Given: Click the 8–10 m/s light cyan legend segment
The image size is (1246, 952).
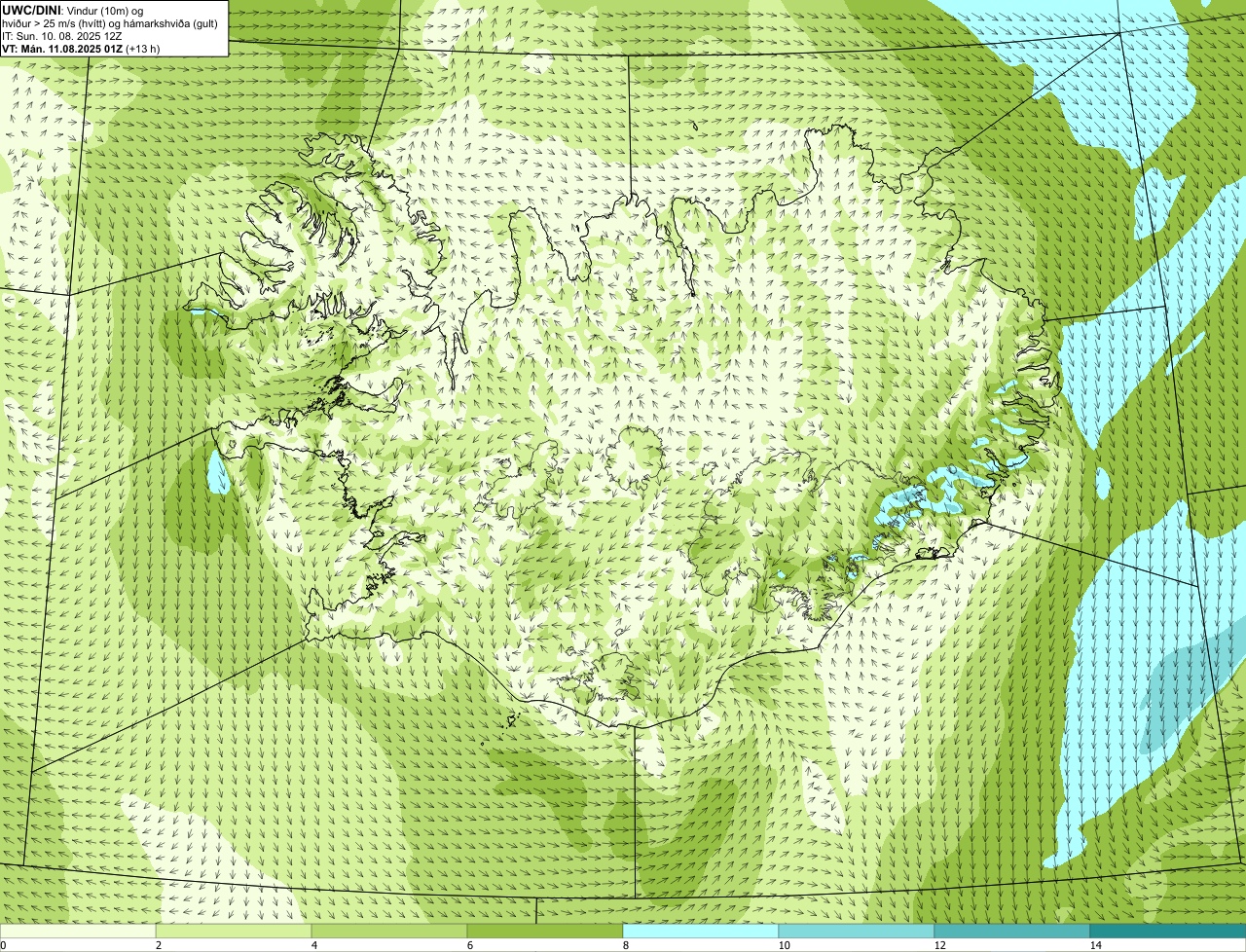Looking at the screenshot, I should [x=701, y=931].
